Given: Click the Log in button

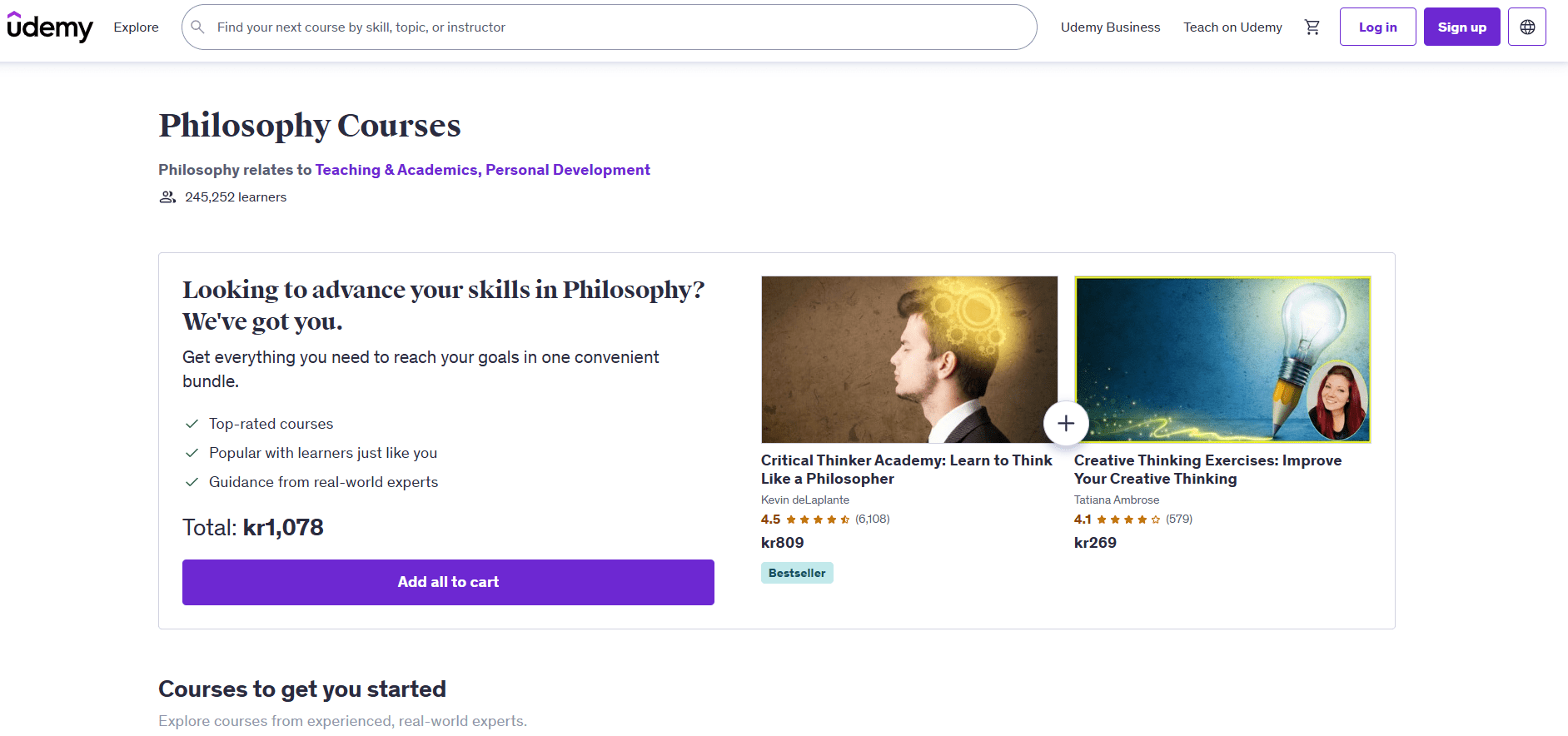Looking at the screenshot, I should 1378,27.
